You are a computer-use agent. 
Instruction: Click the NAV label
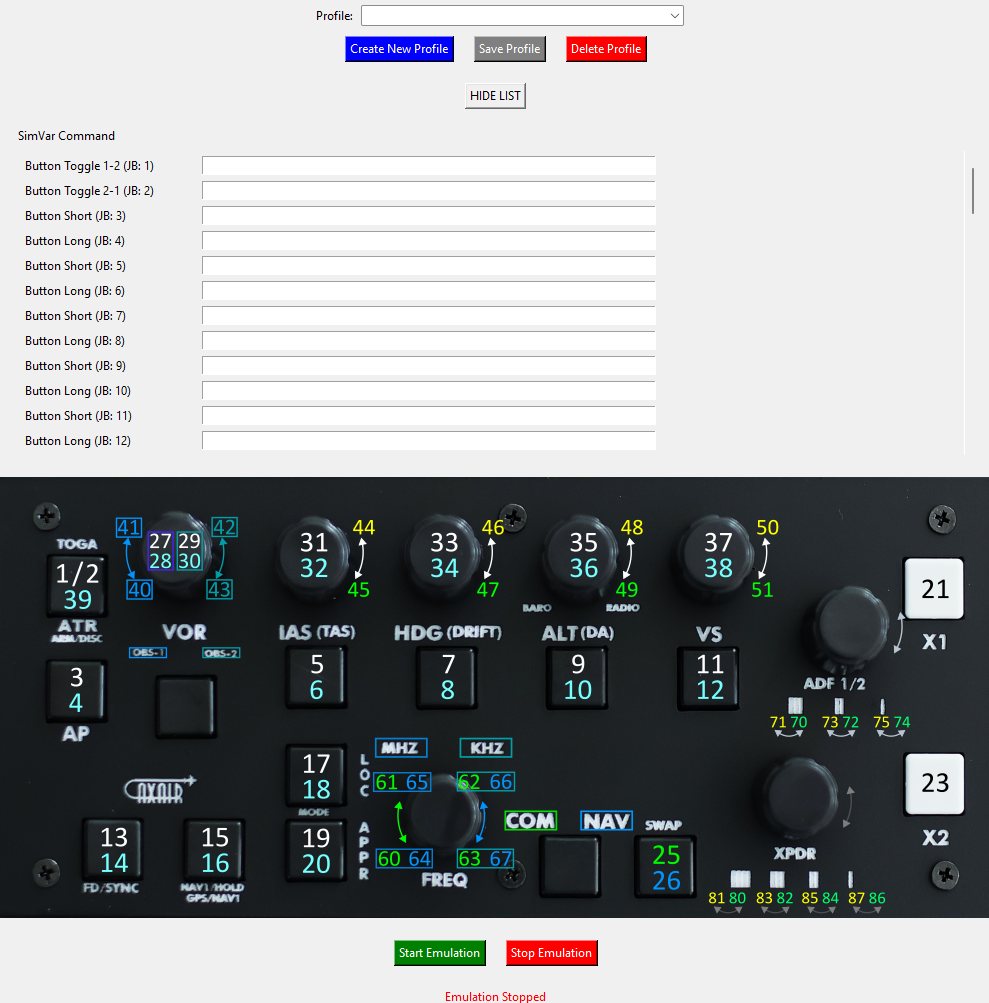pos(606,821)
